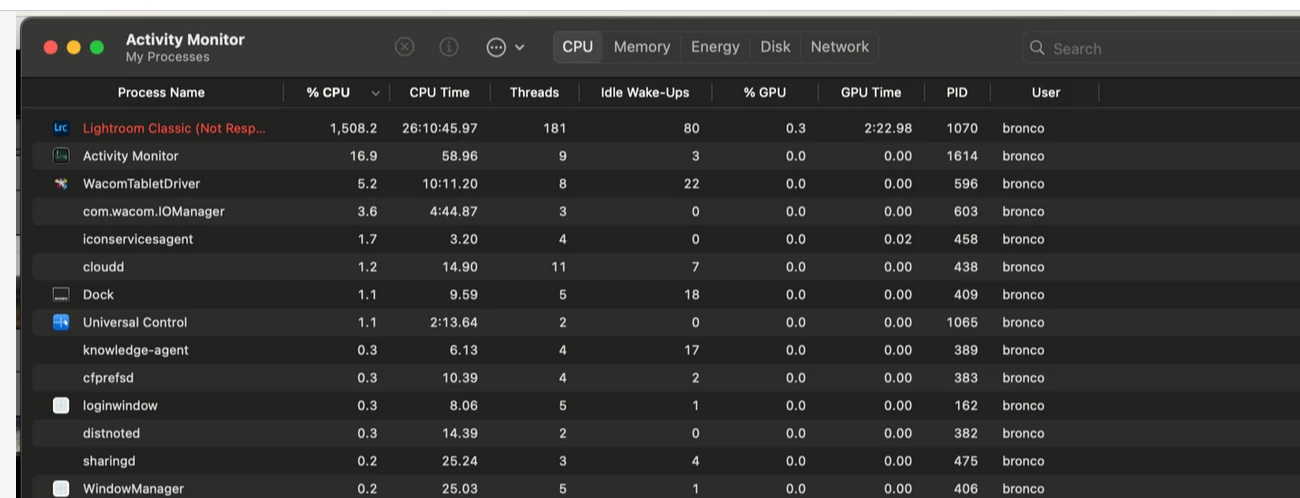Click the 10:11.20 CPU time value
Screen dimensions: 1300x498
(x=451, y=184)
